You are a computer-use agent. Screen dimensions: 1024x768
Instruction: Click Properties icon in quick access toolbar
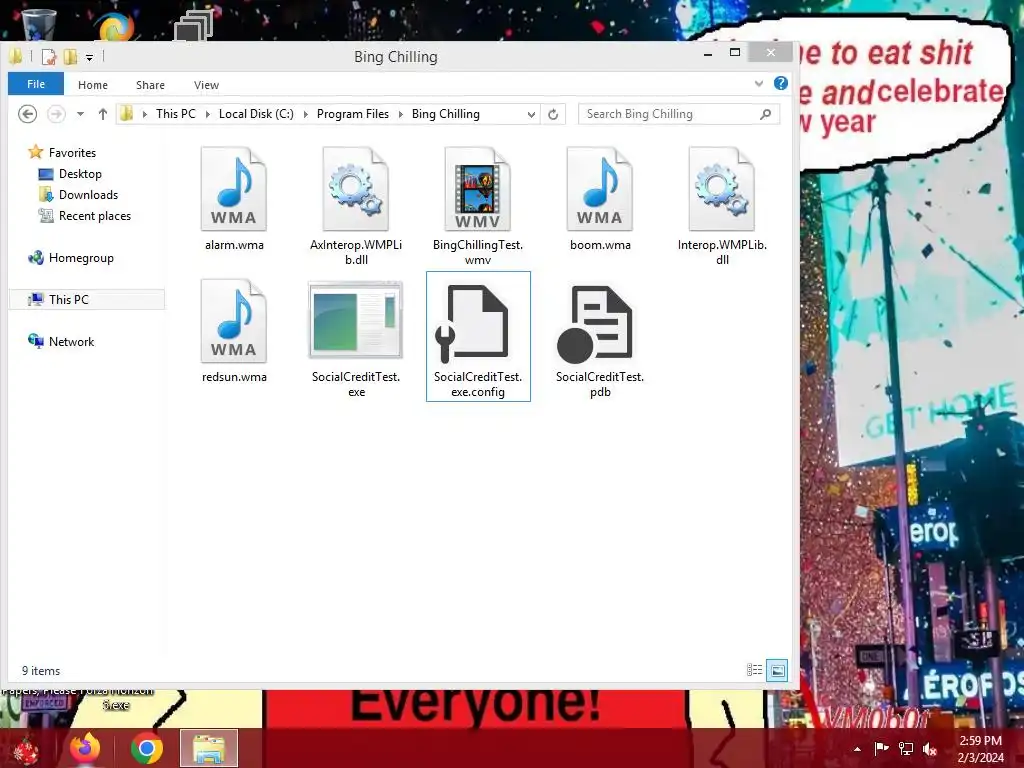pyautogui.click(x=49, y=57)
